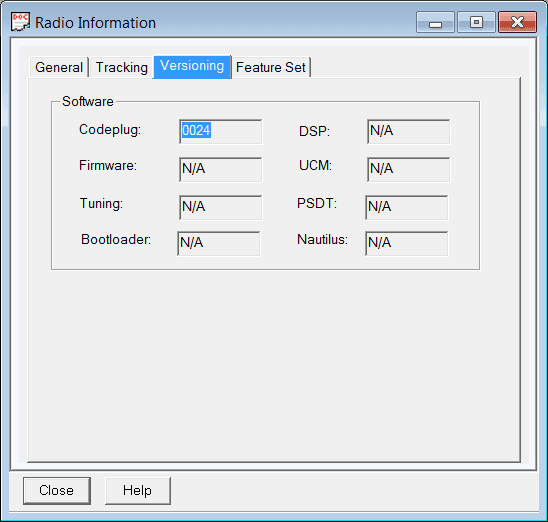
Task: Click the Radio Information window icon
Action: pos(20,22)
